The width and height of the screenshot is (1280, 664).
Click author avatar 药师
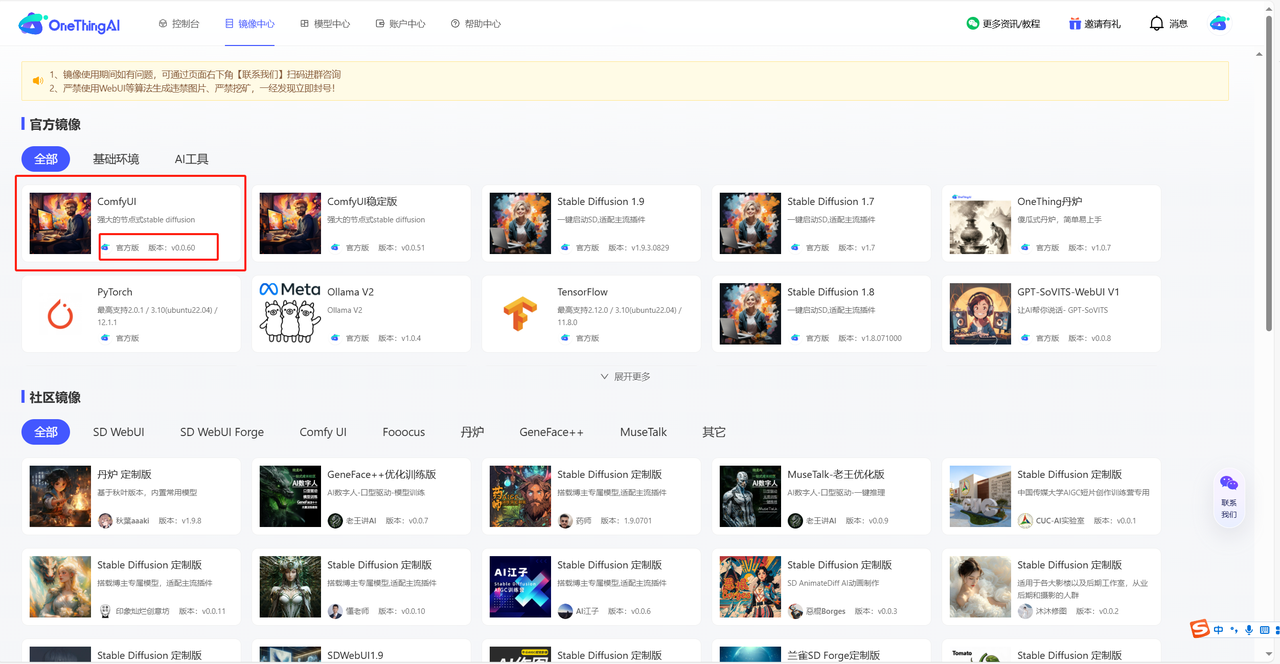point(565,521)
